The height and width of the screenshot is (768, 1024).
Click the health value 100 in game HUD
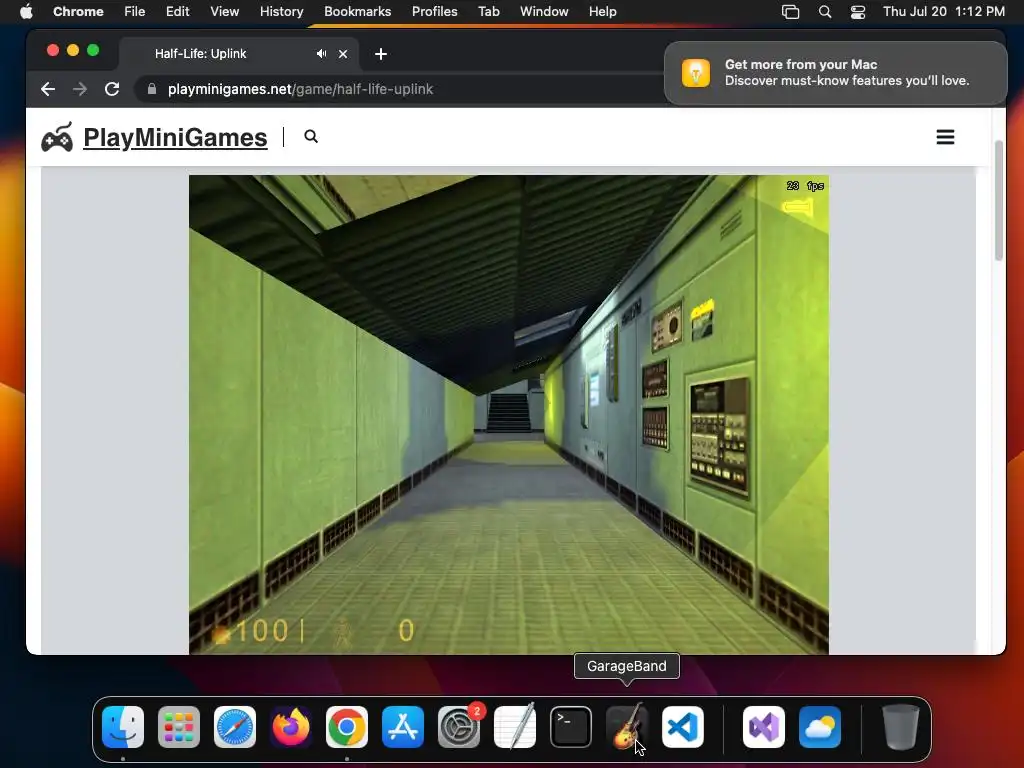261,631
